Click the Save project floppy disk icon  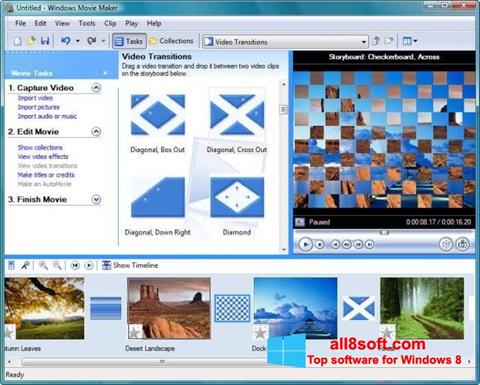pyautogui.click(x=45, y=41)
